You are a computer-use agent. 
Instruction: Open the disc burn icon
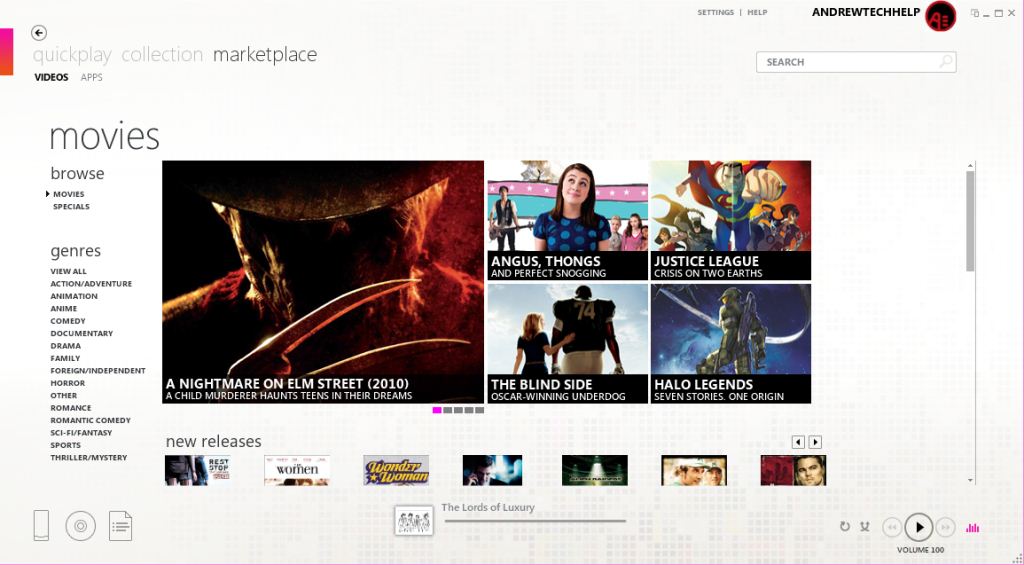(x=80, y=526)
